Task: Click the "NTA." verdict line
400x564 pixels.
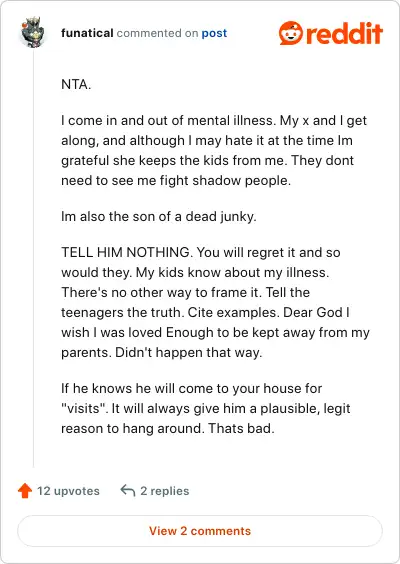Action: point(76,85)
